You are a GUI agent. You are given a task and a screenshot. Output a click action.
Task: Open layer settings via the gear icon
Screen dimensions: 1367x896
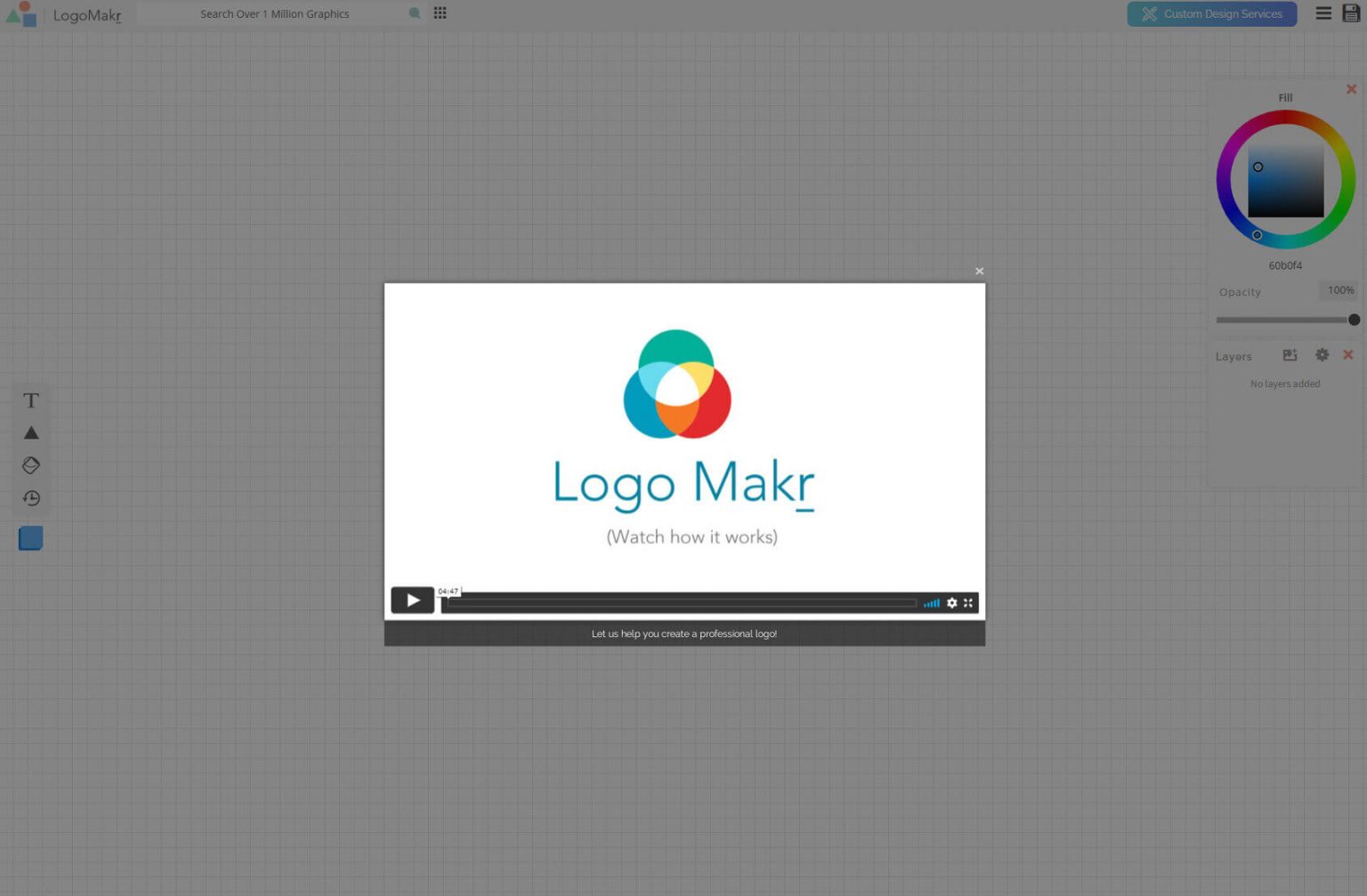pyautogui.click(x=1322, y=354)
